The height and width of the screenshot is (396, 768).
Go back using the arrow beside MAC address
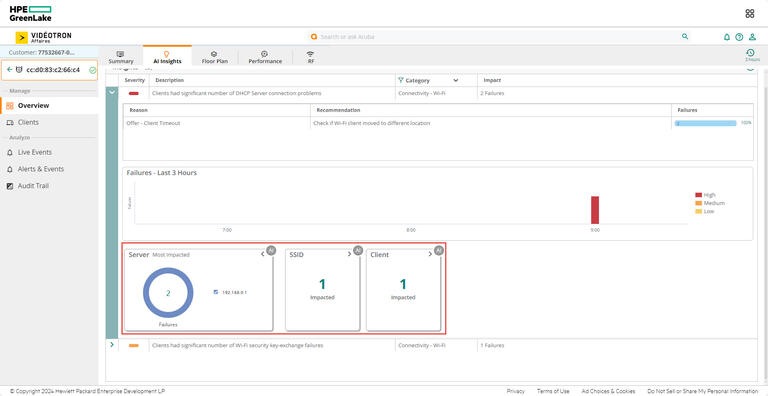pyautogui.click(x=9, y=70)
